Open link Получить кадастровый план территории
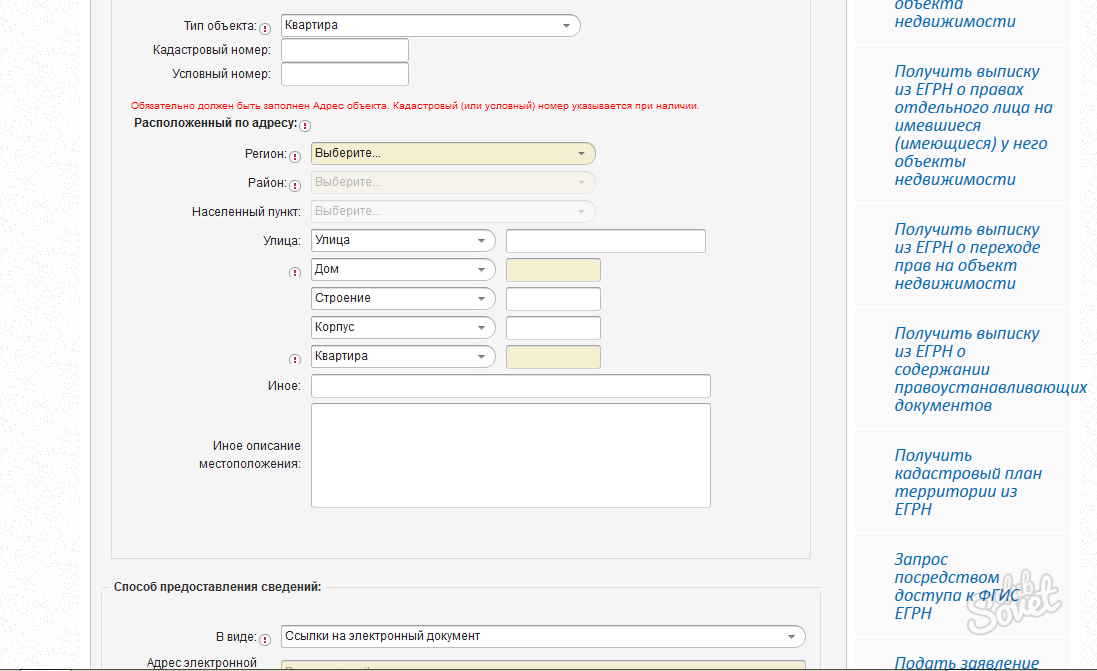1097x671 pixels. pyautogui.click(x=968, y=482)
